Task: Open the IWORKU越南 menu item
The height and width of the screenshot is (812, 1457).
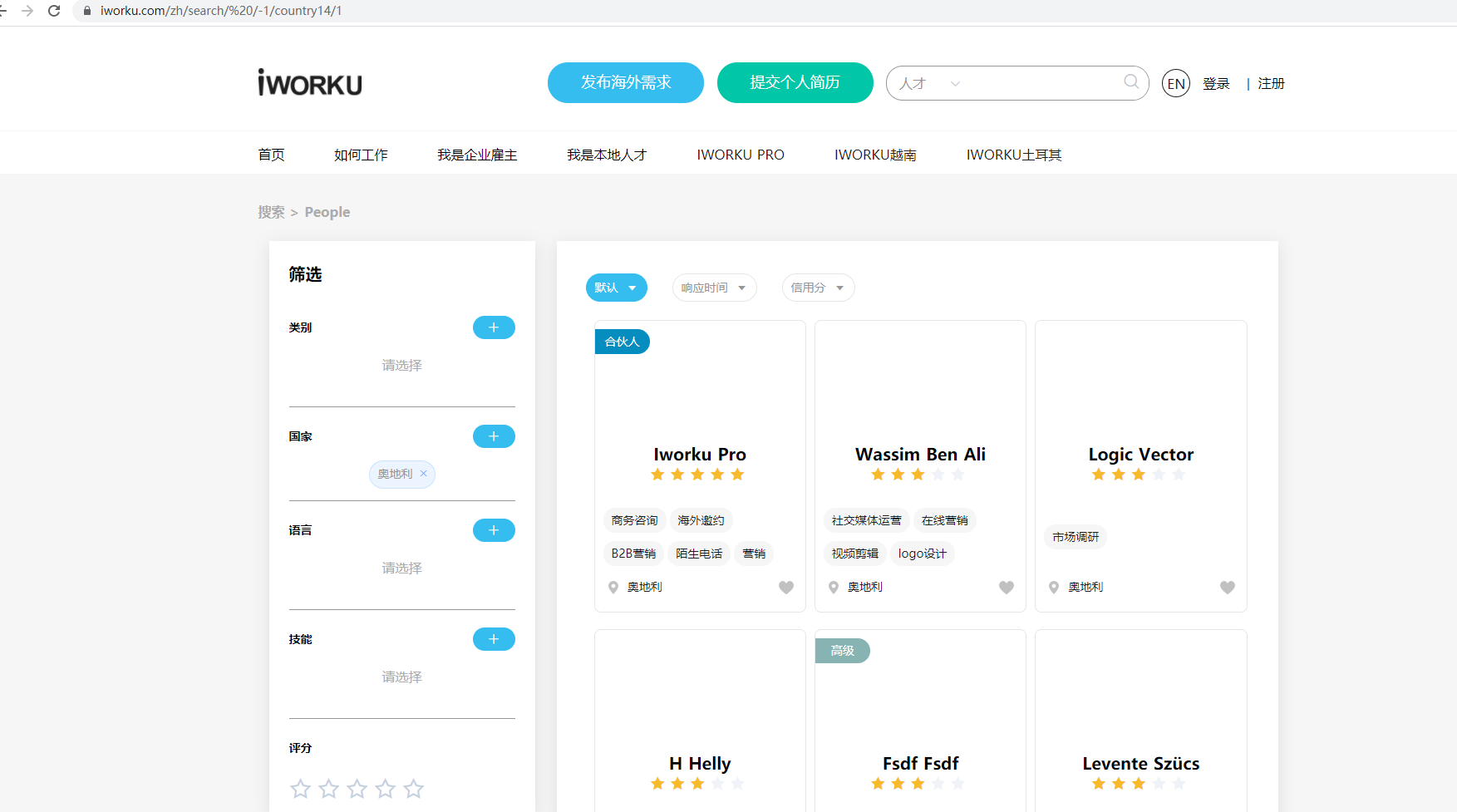Action: (x=875, y=155)
